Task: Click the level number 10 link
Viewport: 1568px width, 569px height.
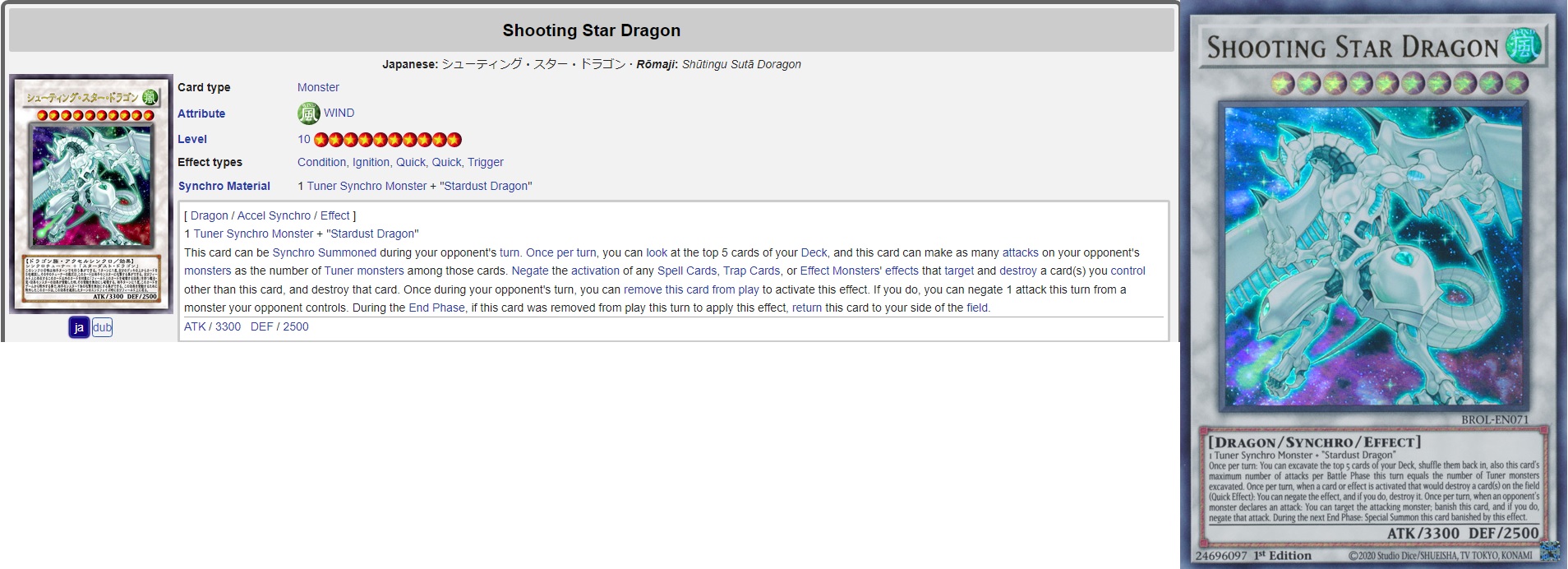Action: point(304,139)
